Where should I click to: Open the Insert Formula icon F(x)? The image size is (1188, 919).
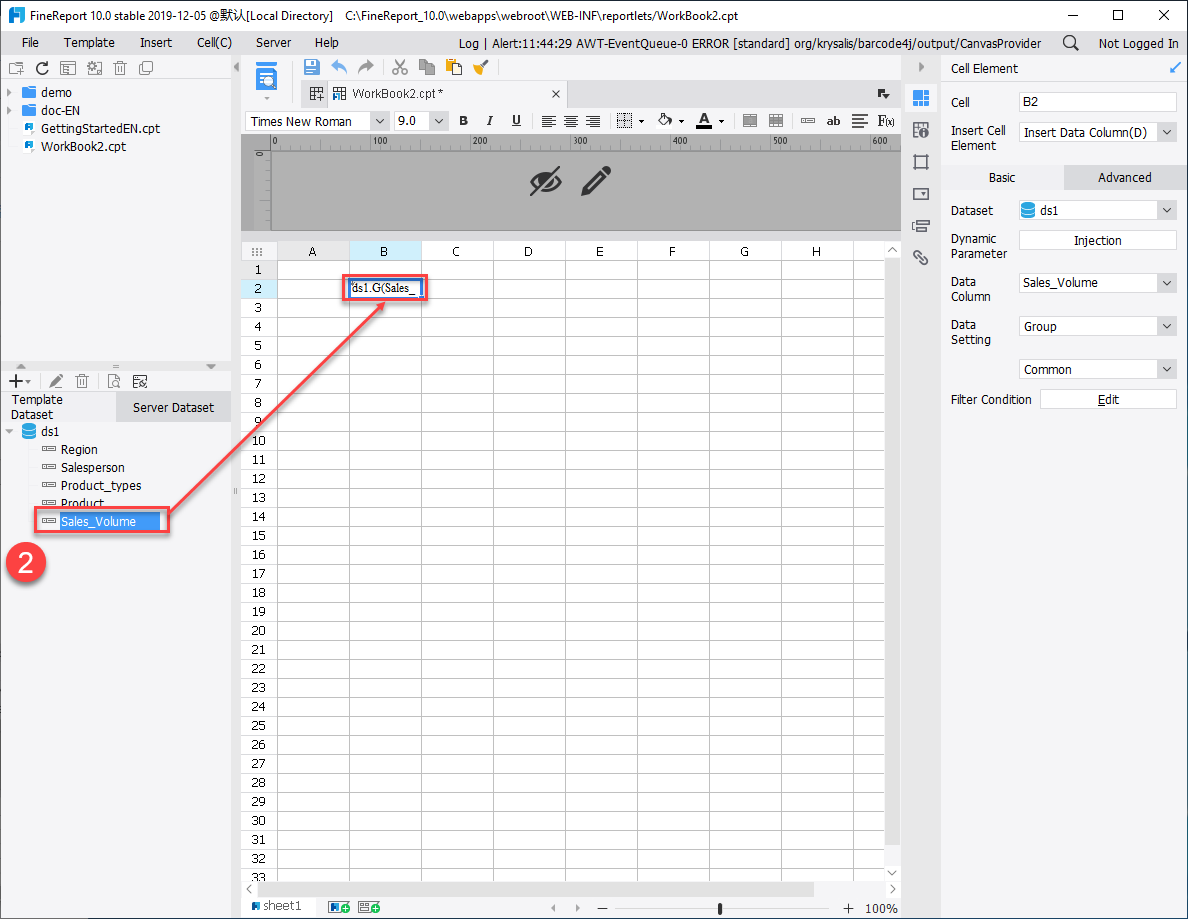pyautogui.click(x=884, y=120)
